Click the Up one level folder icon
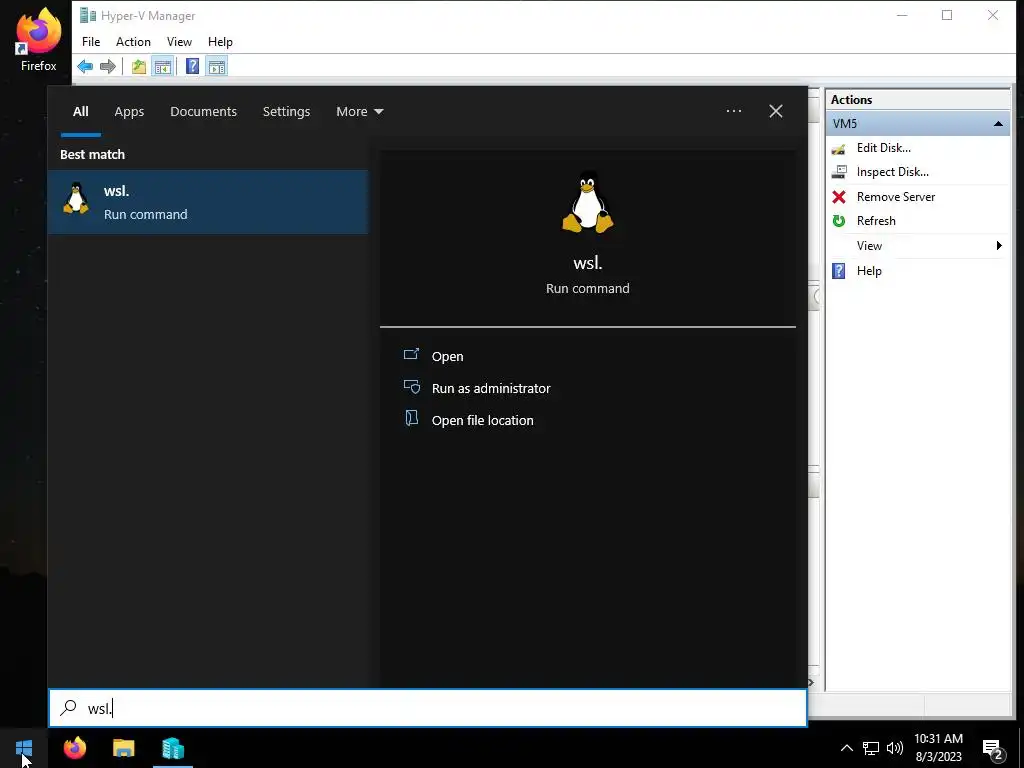The height and width of the screenshot is (768, 1024). click(x=138, y=66)
